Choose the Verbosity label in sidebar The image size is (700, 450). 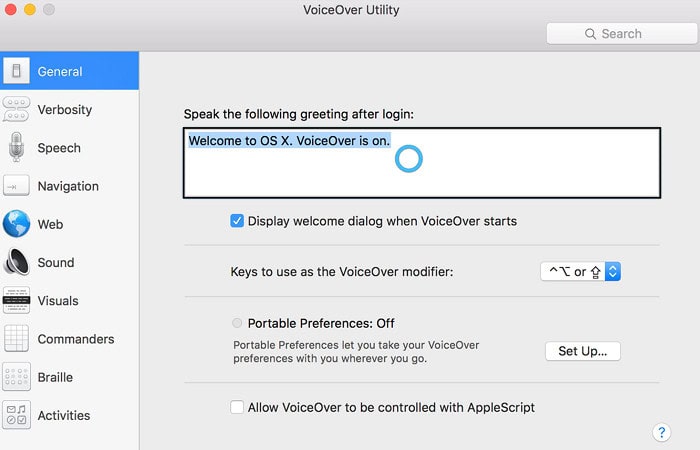(65, 110)
